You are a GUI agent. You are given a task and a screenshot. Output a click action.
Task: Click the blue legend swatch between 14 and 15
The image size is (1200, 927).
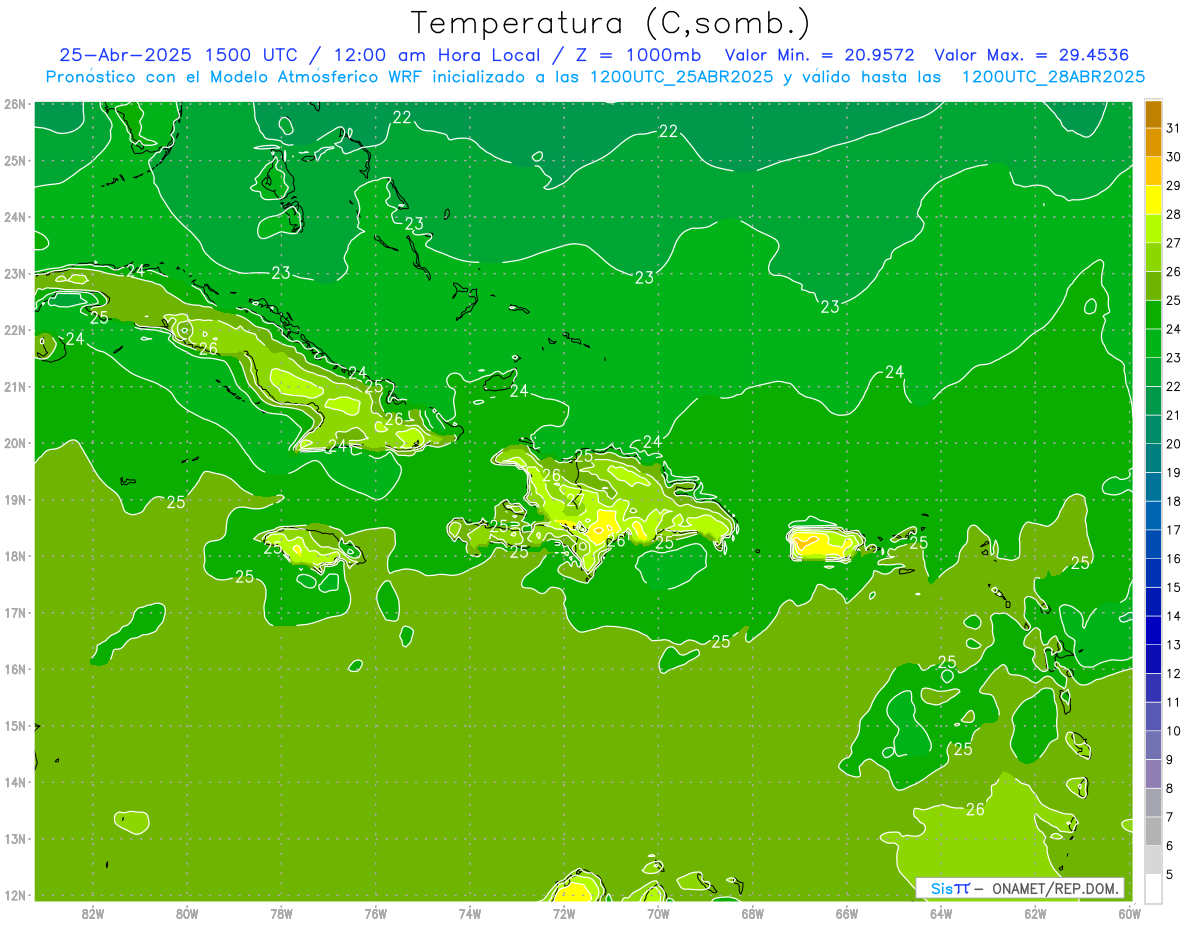[1154, 601]
